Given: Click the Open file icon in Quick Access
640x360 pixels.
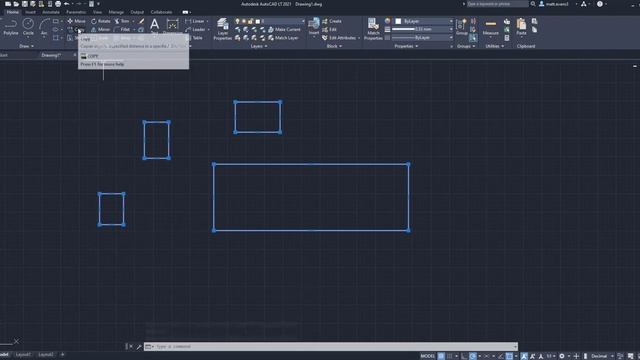Looking at the screenshot, I should pyautogui.click(x=16, y=4).
